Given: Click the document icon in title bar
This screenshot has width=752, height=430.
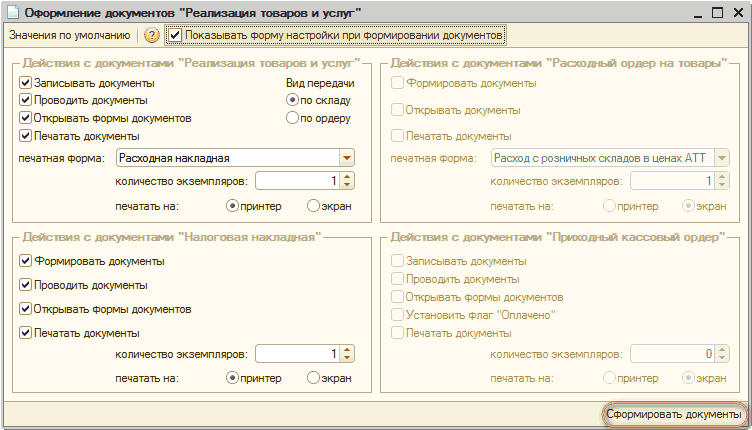Looking at the screenshot, I should pos(13,12).
